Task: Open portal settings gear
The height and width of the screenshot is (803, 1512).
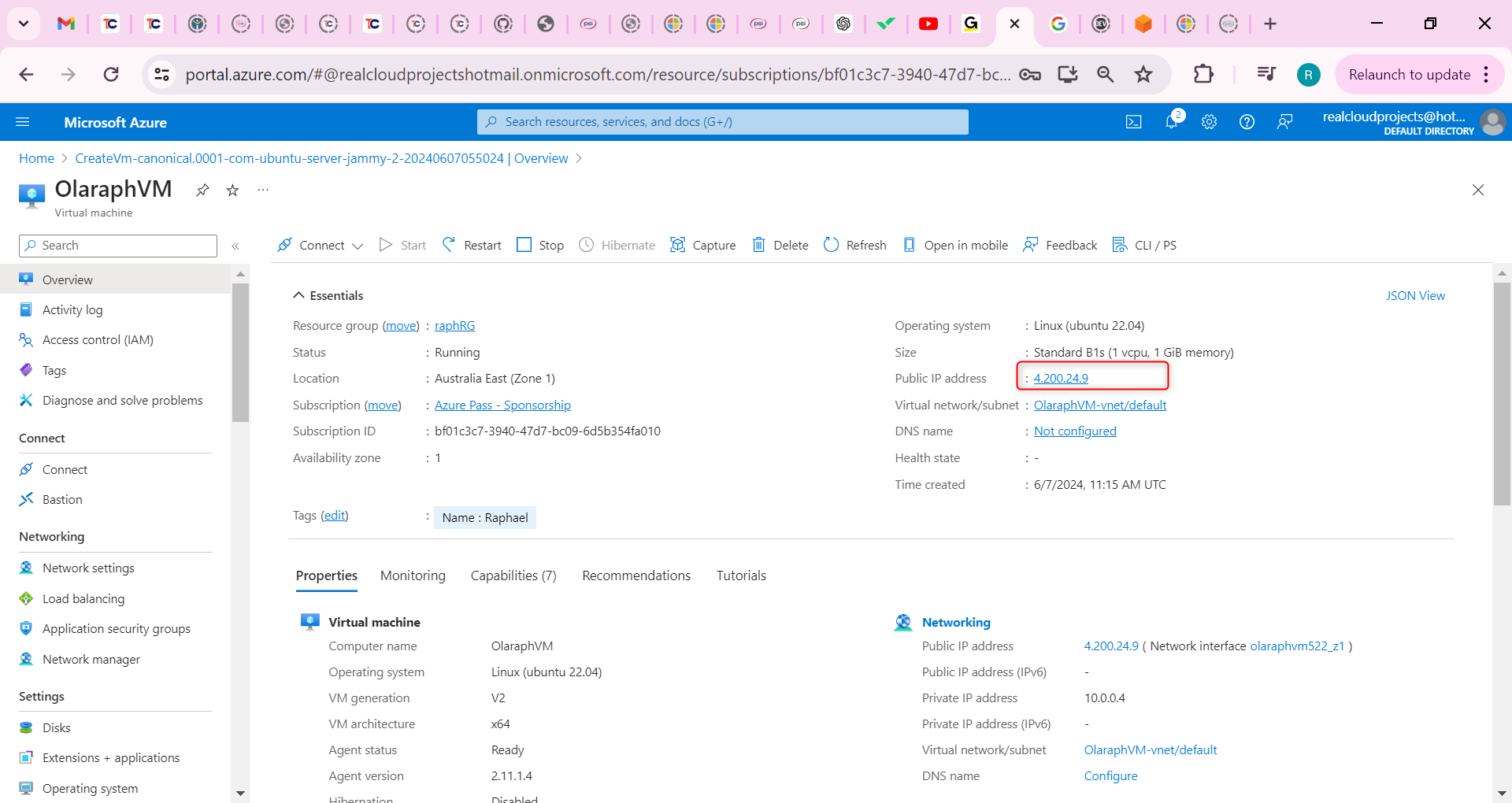Action: 1209,122
